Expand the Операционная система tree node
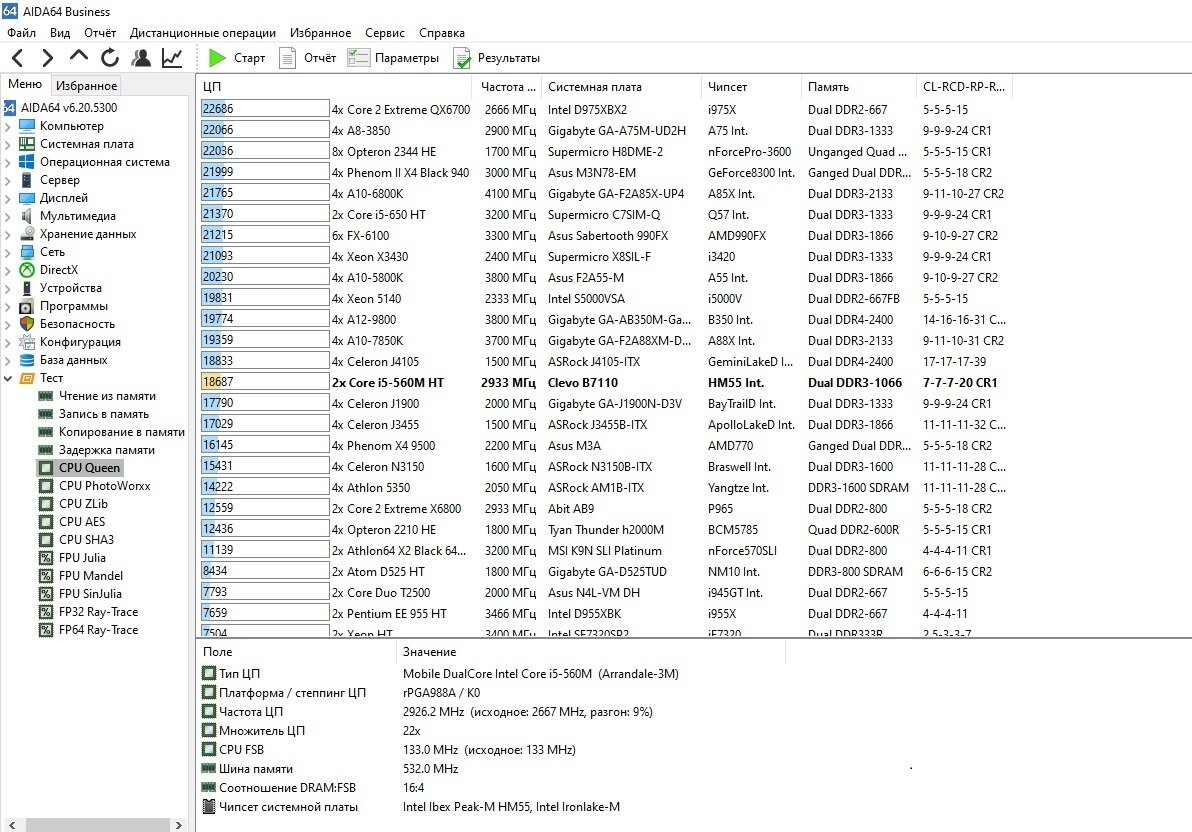 pos(8,162)
